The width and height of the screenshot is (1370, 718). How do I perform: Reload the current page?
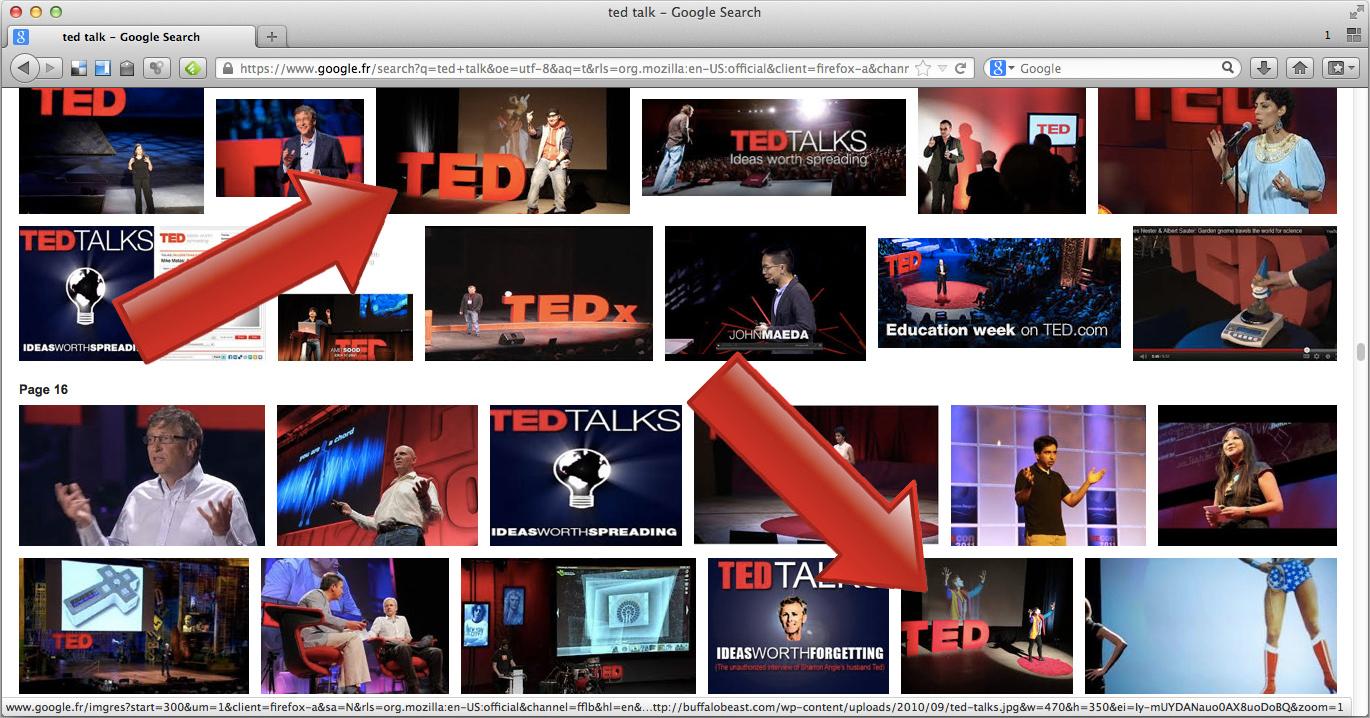(x=960, y=68)
